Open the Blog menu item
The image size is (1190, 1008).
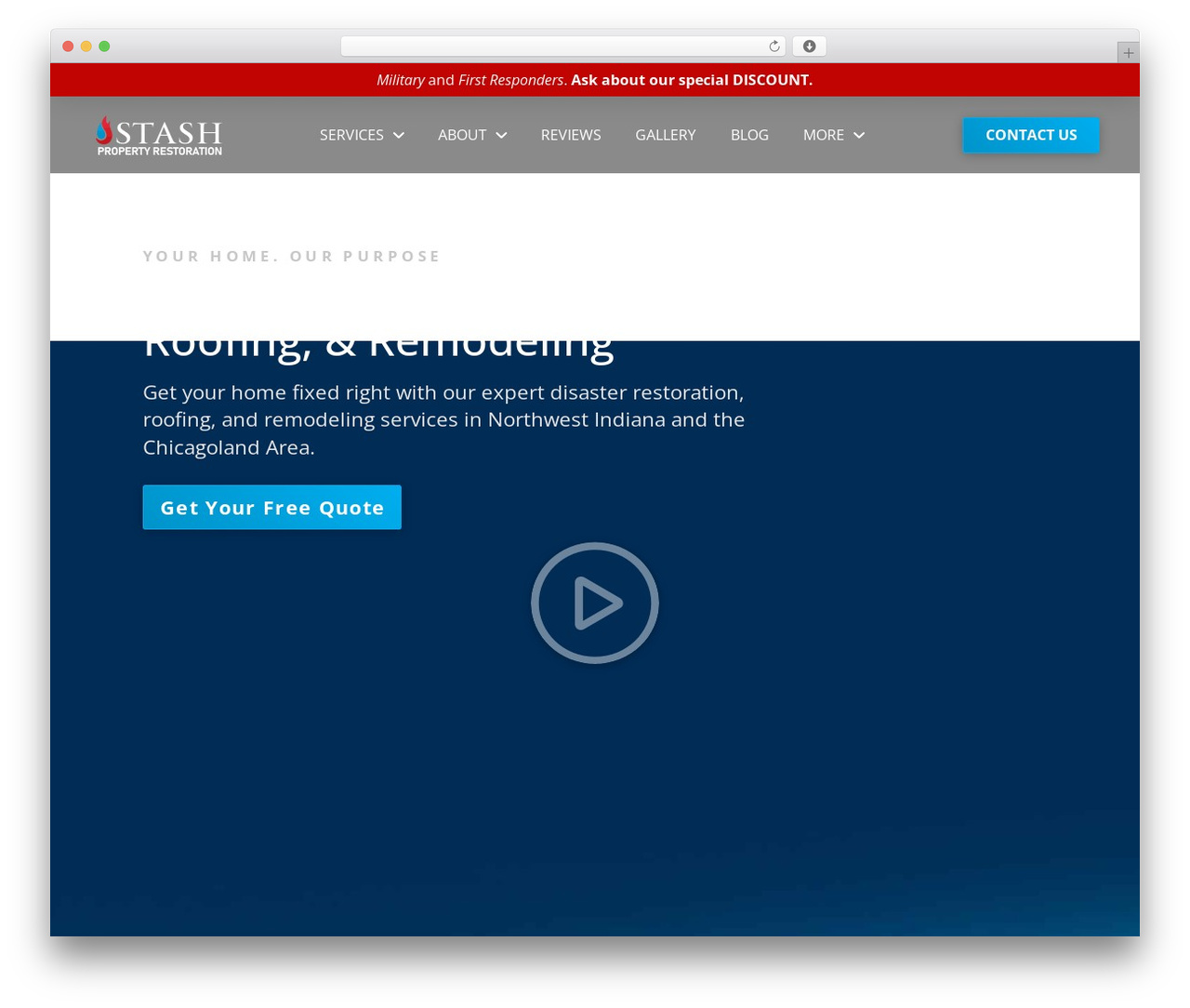point(749,135)
